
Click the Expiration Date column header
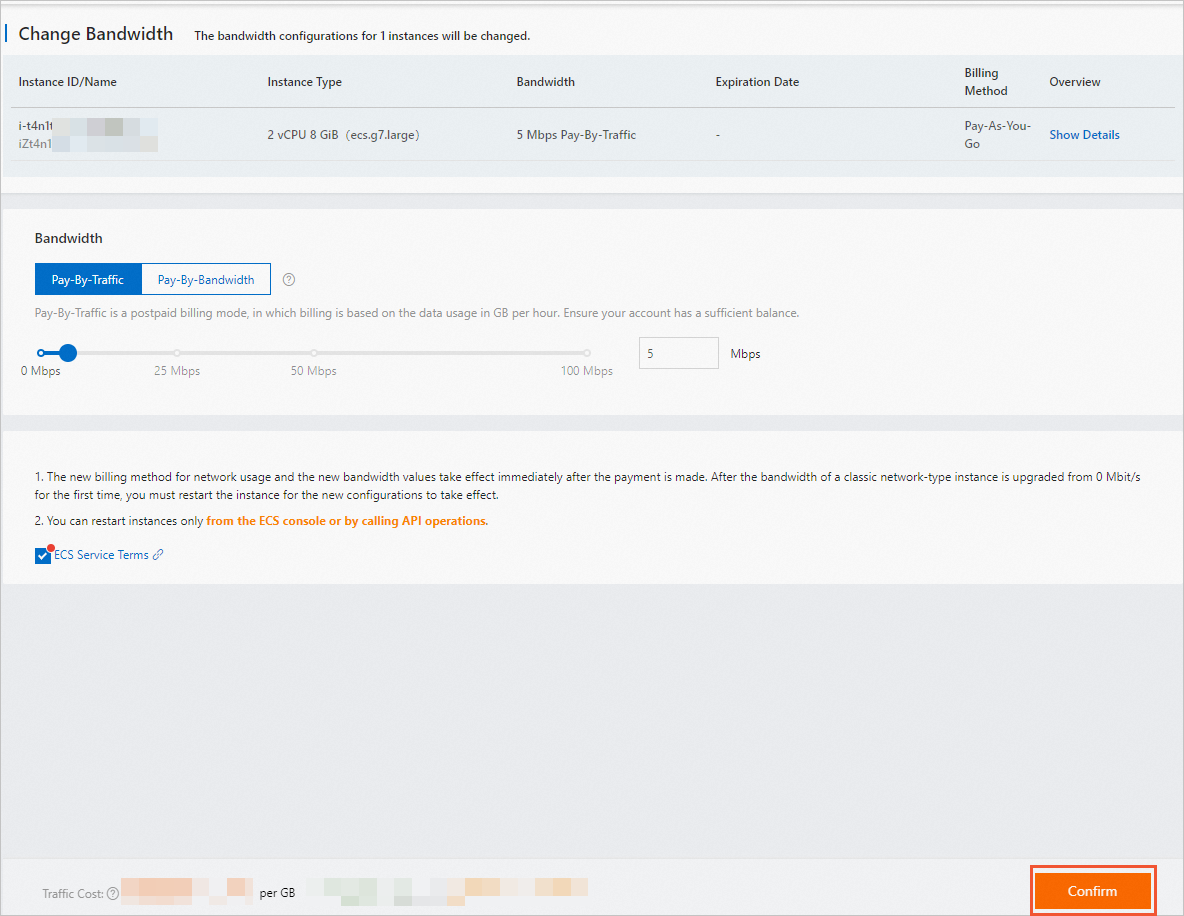pyautogui.click(x=757, y=82)
